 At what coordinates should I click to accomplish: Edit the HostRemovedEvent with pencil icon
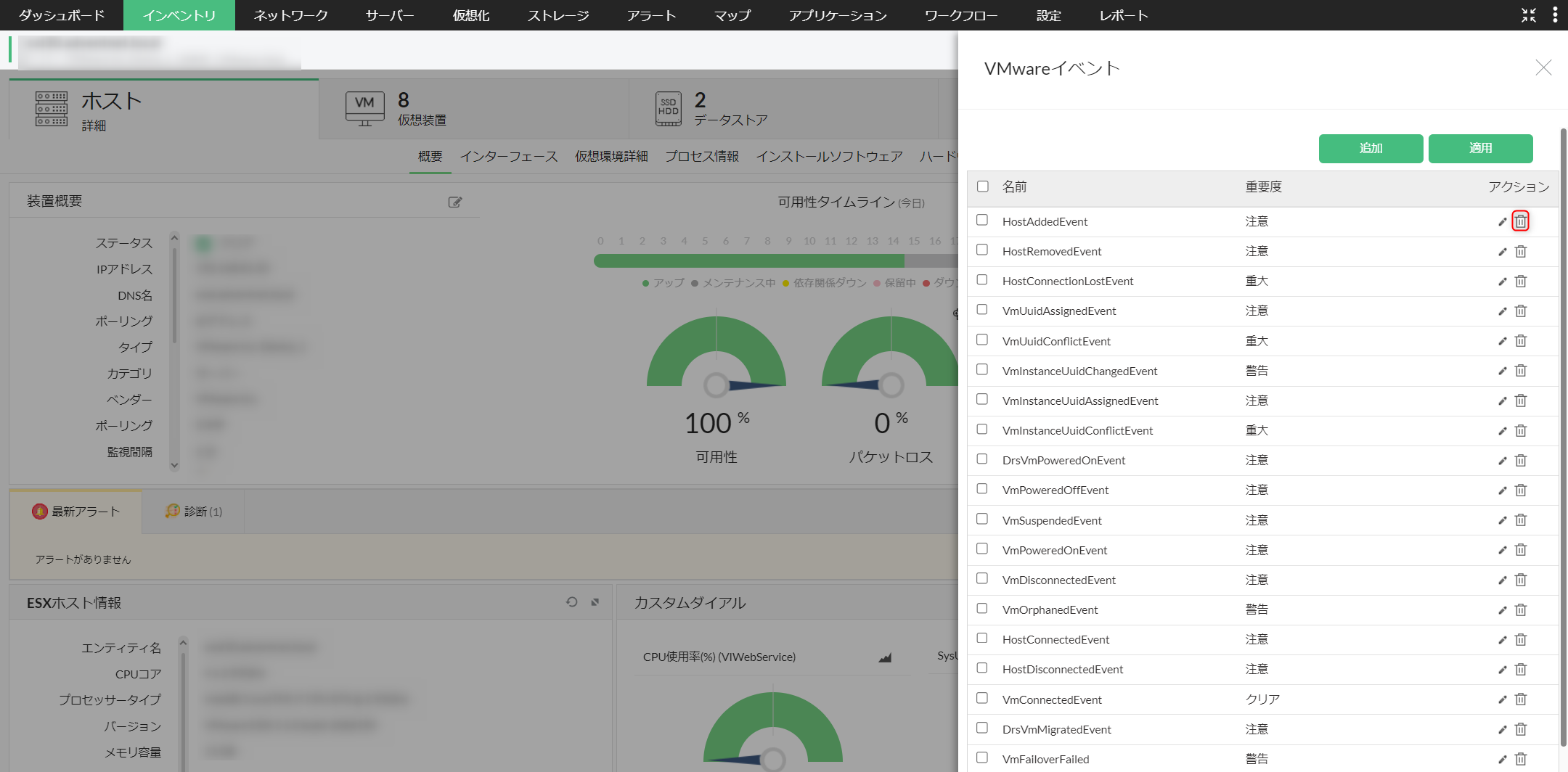pyautogui.click(x=1502, y=252)
